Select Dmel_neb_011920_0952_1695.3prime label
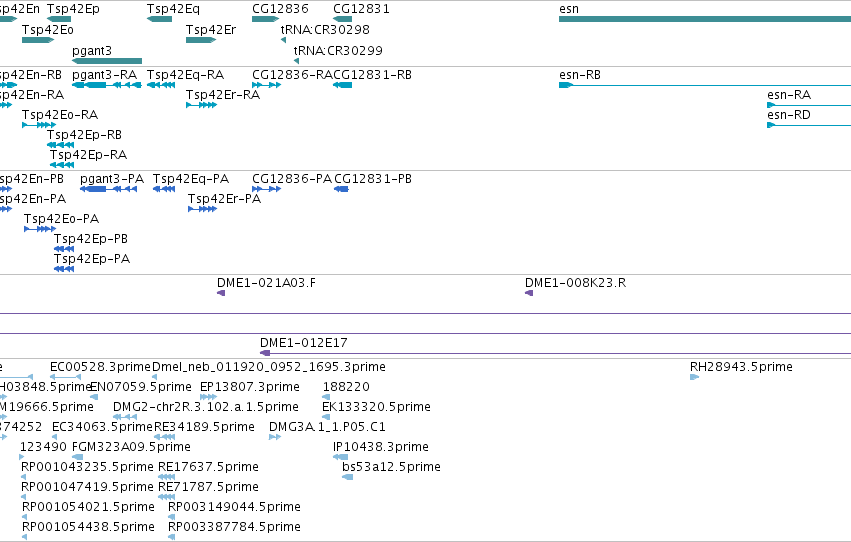This screenshot has height=542, width=851. 269,367
